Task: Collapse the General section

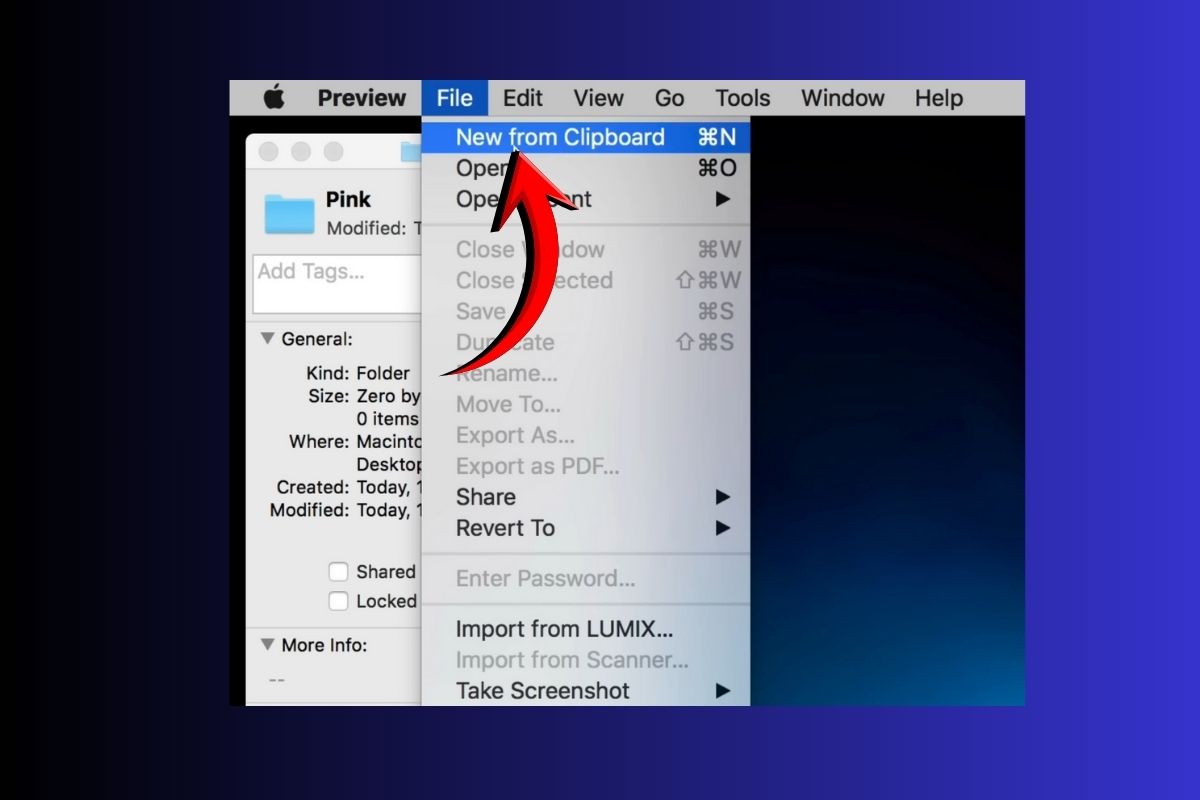Action: pos(267,339)
